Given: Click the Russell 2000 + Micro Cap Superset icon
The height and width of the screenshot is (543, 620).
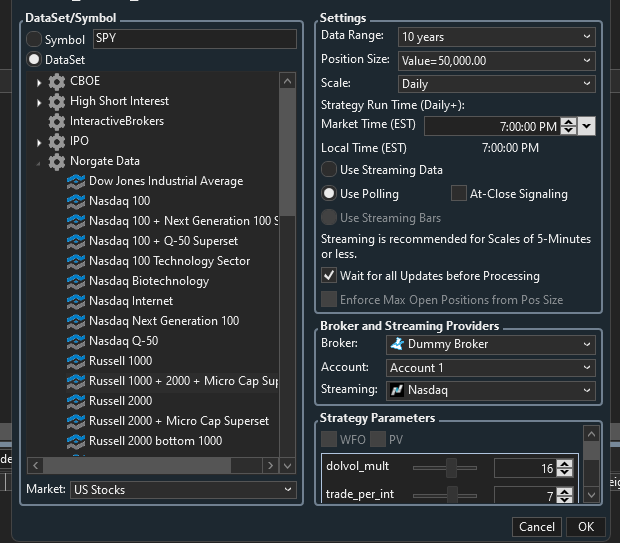Looking at the screenshot, I should coord(76,422).
